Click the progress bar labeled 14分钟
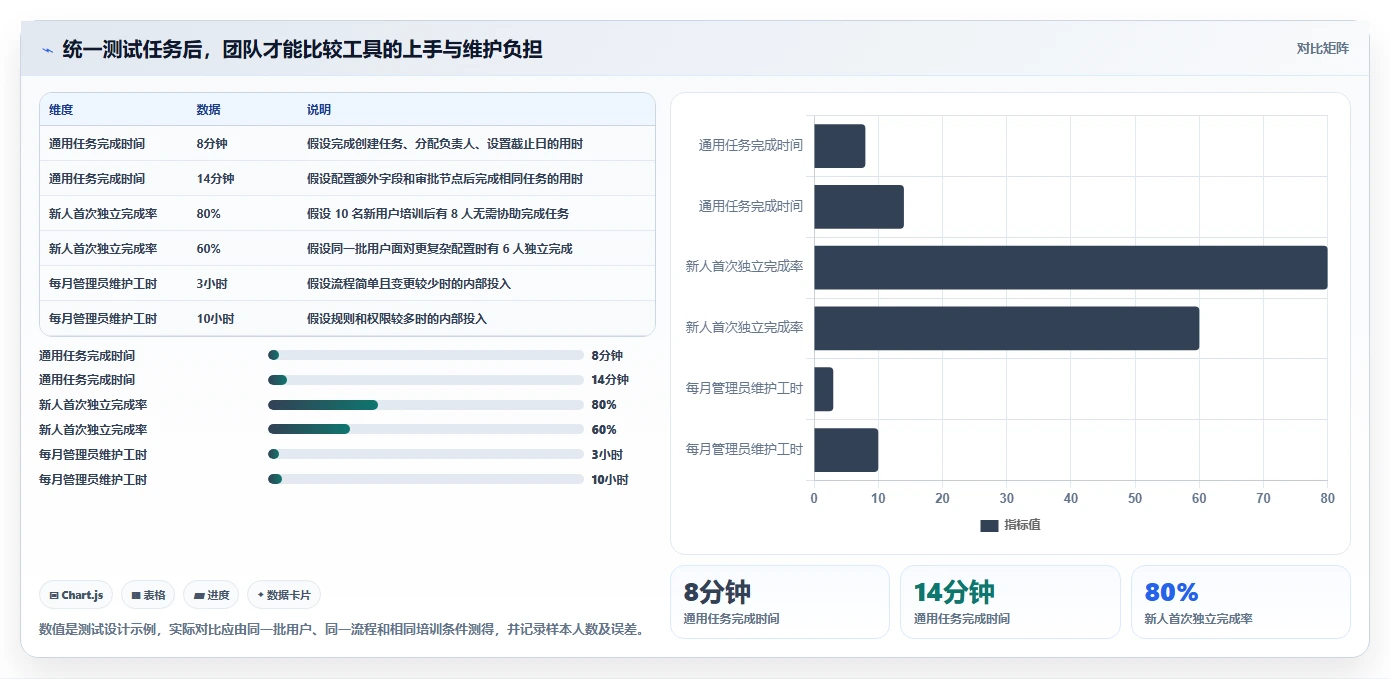Screen dimensions: 1390x679 [426, 380]
